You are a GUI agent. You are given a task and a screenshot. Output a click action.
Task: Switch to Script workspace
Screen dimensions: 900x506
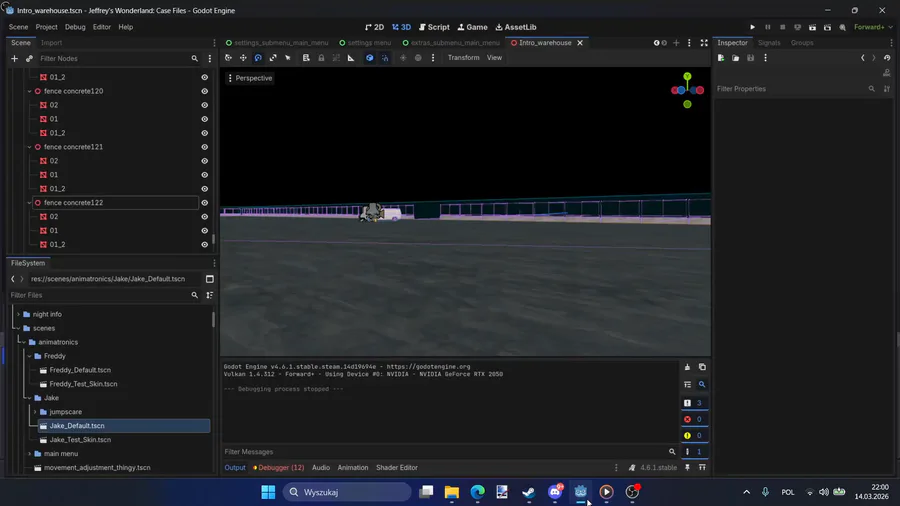434,27
